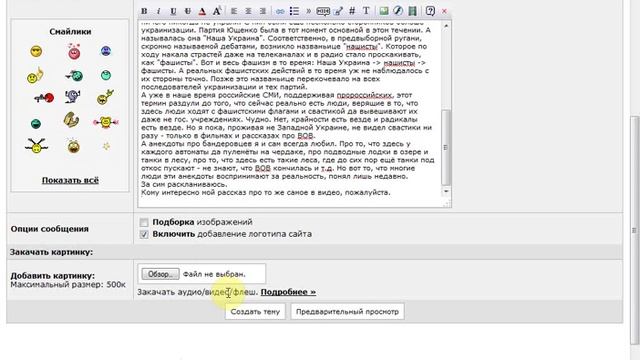The width and height of the screenshot is (640, 360).
Task: Show all smileys via Показать всё link
Action: pyautogui.click(x=70, y=180)
